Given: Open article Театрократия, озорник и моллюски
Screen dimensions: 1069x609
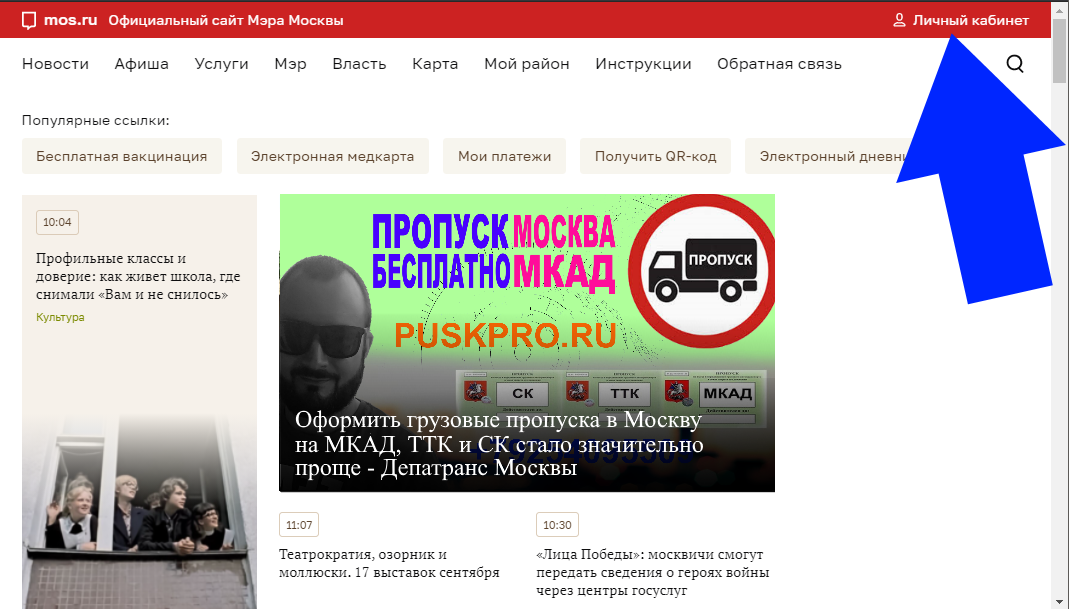Looking at the screenshot, I should [x=389, y=563].
